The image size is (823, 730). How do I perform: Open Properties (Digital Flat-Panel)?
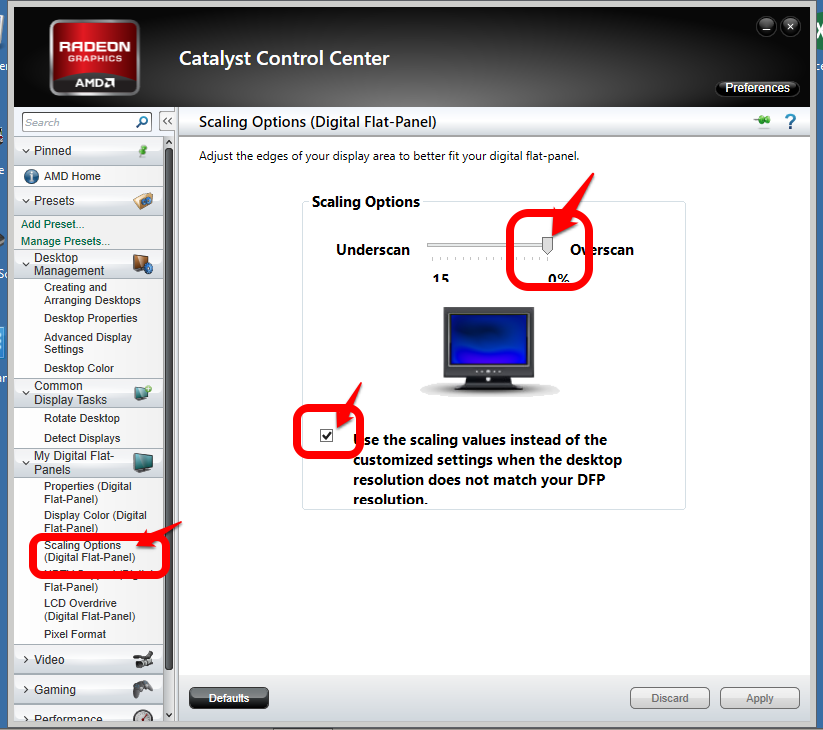point(88,493)
